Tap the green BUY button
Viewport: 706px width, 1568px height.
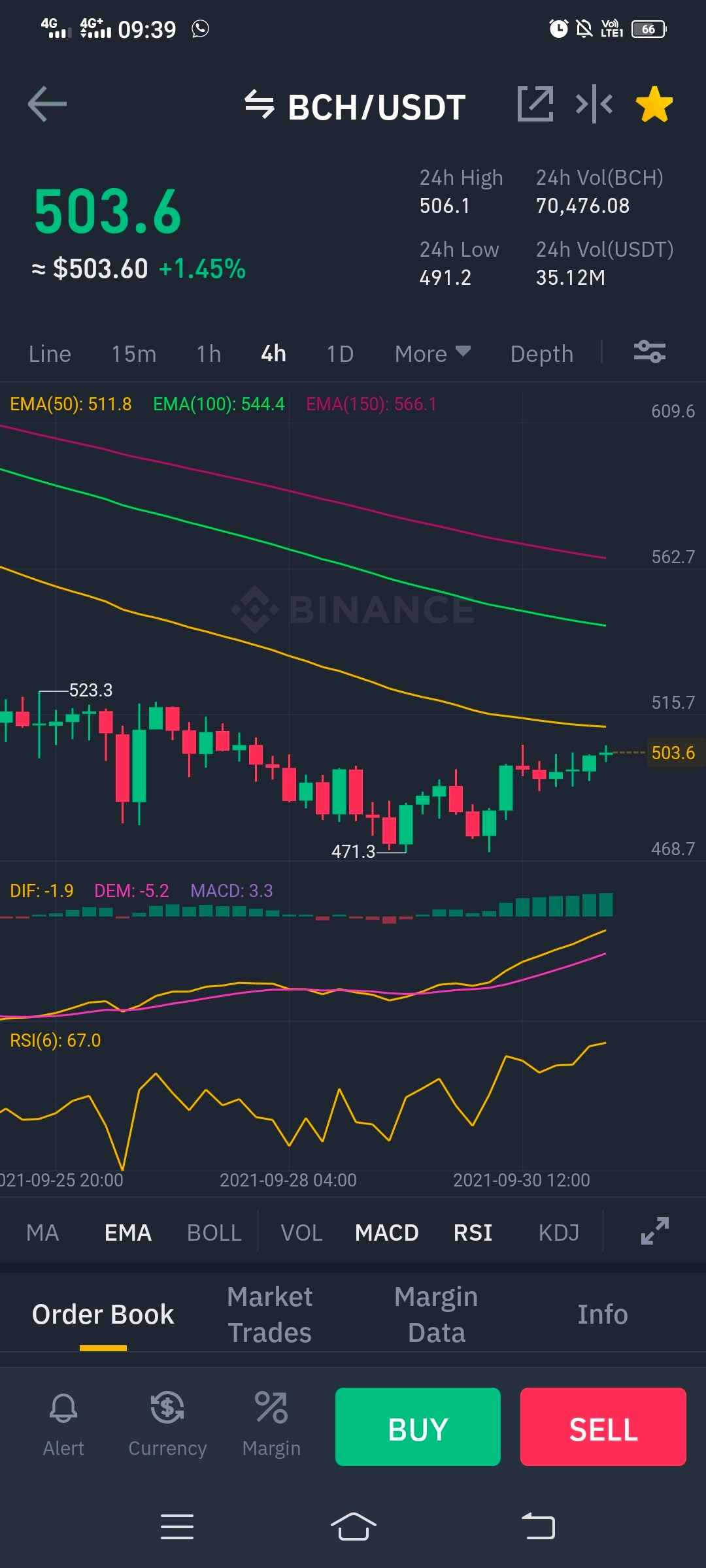[418, 1427]
